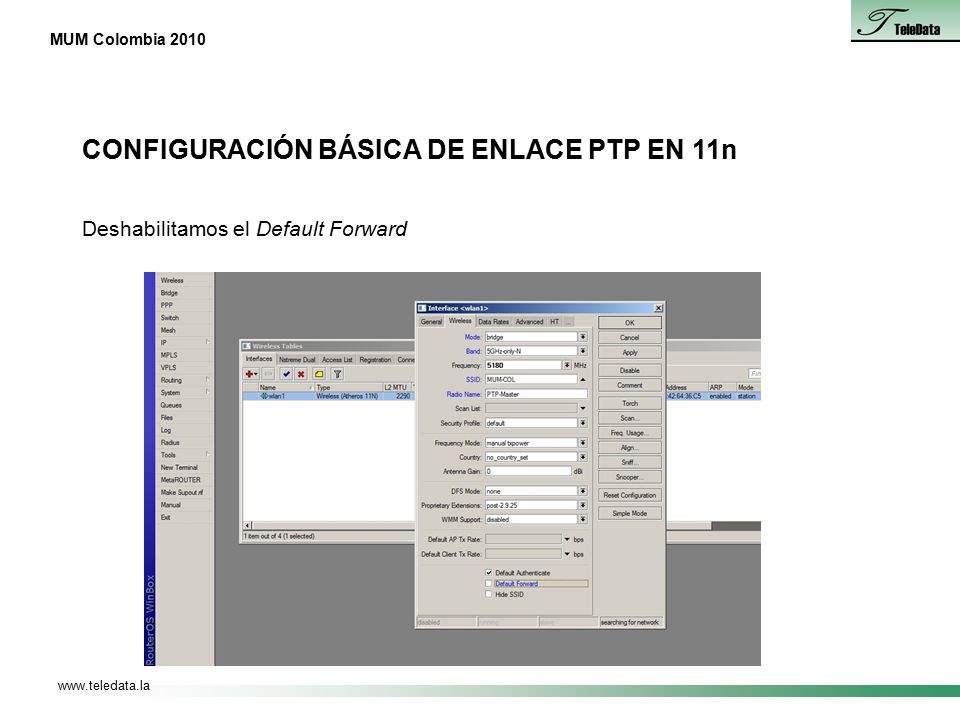Image resolution: width=960 pixels, height=720 pixels.
Task: Click the Name column header in Wireless Tables
Action: (x=286, y=388)
